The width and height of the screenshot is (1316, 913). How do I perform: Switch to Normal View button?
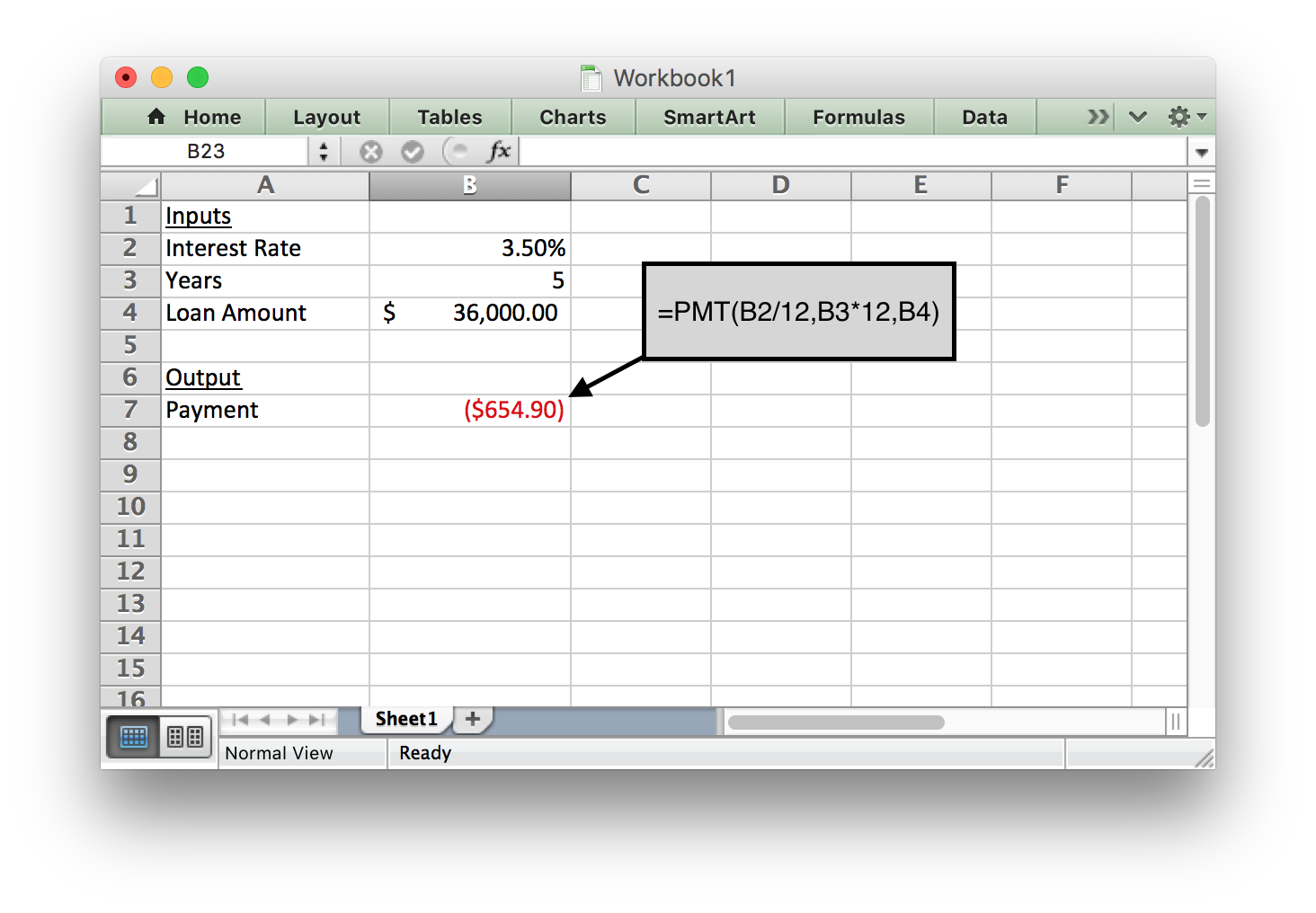tap(134, 738)
